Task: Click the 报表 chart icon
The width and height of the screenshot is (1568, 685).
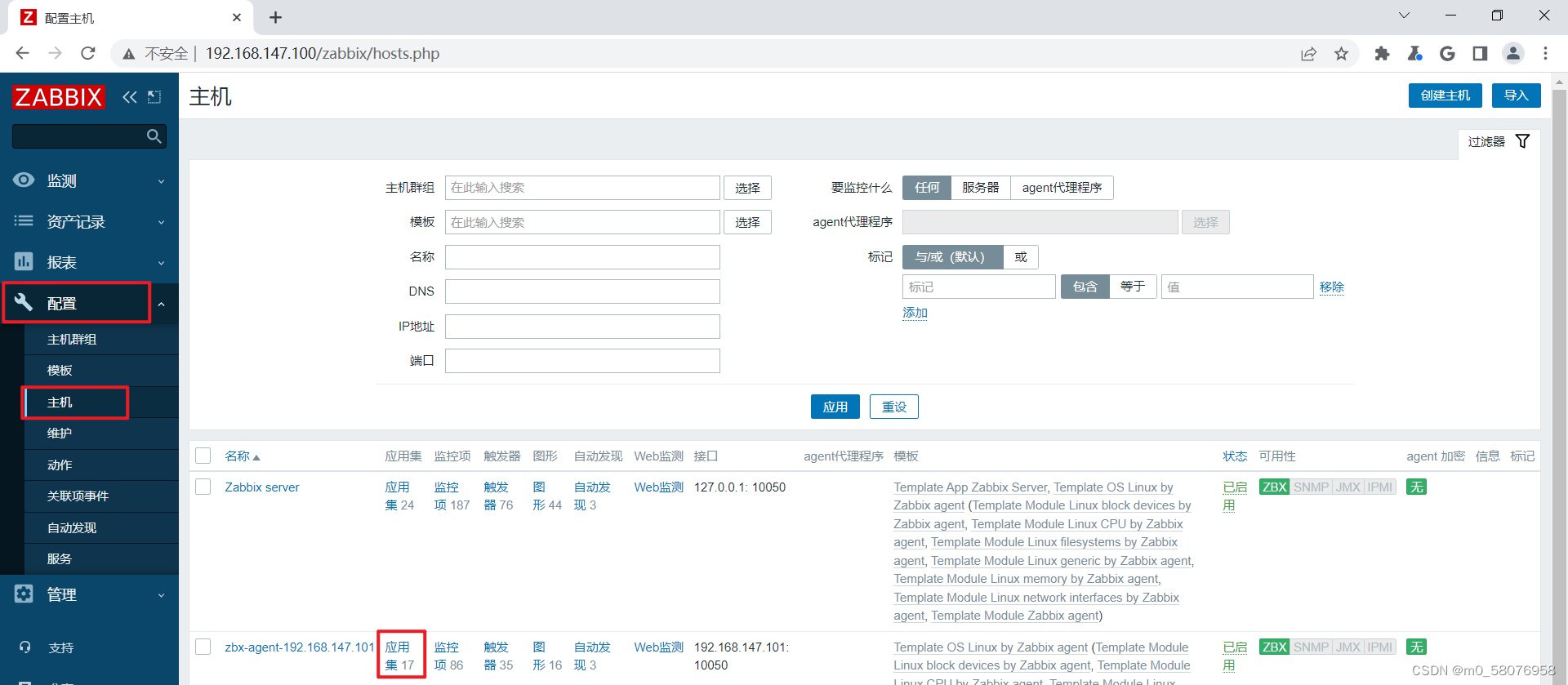Action: [x=24, y=261]
